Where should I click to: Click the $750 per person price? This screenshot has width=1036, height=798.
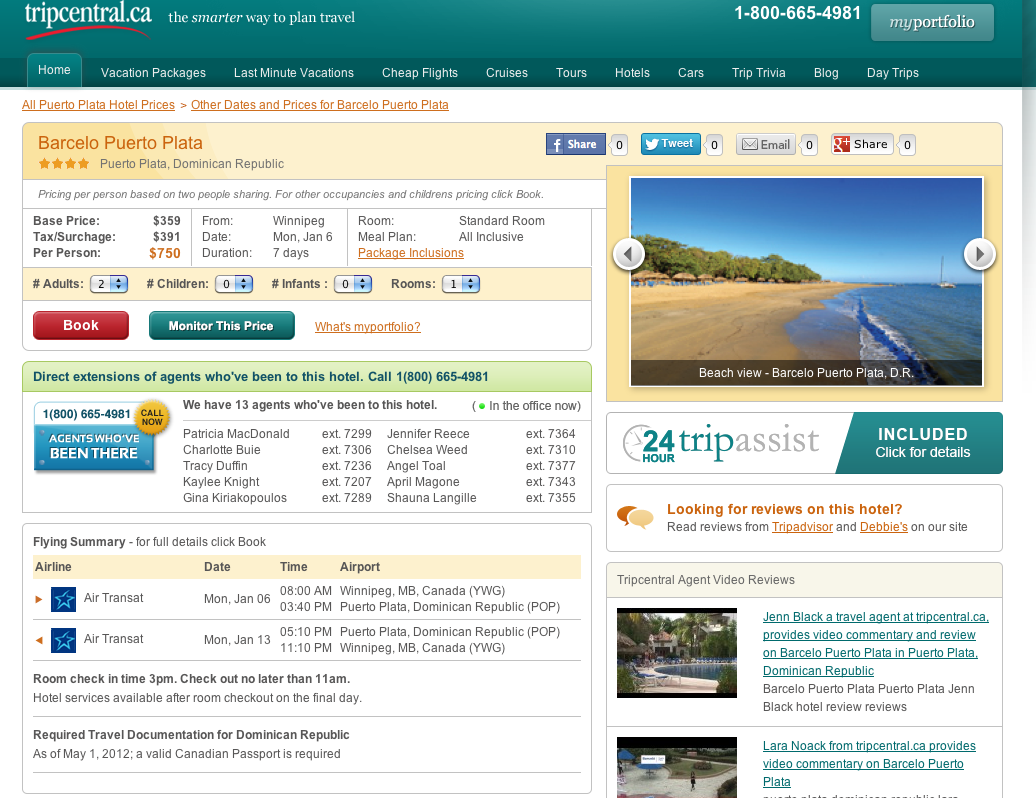[x=165, y=253]
